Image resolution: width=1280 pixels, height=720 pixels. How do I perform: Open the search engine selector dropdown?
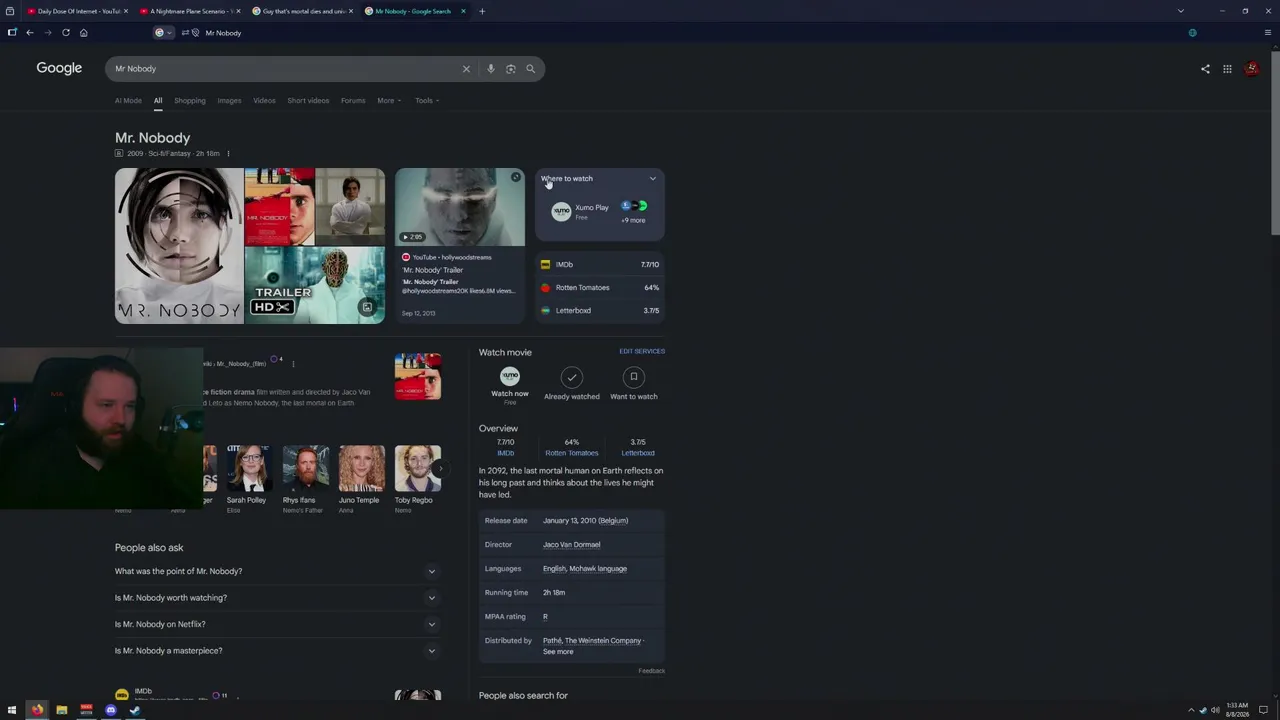(x=163, y=33)
